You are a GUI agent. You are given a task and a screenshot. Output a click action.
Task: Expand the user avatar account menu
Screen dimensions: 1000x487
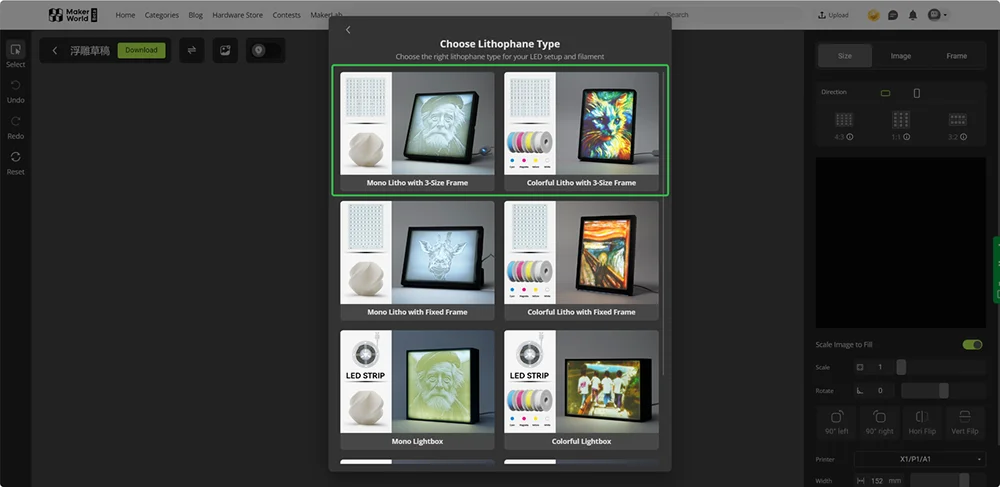tap(936, 15)
